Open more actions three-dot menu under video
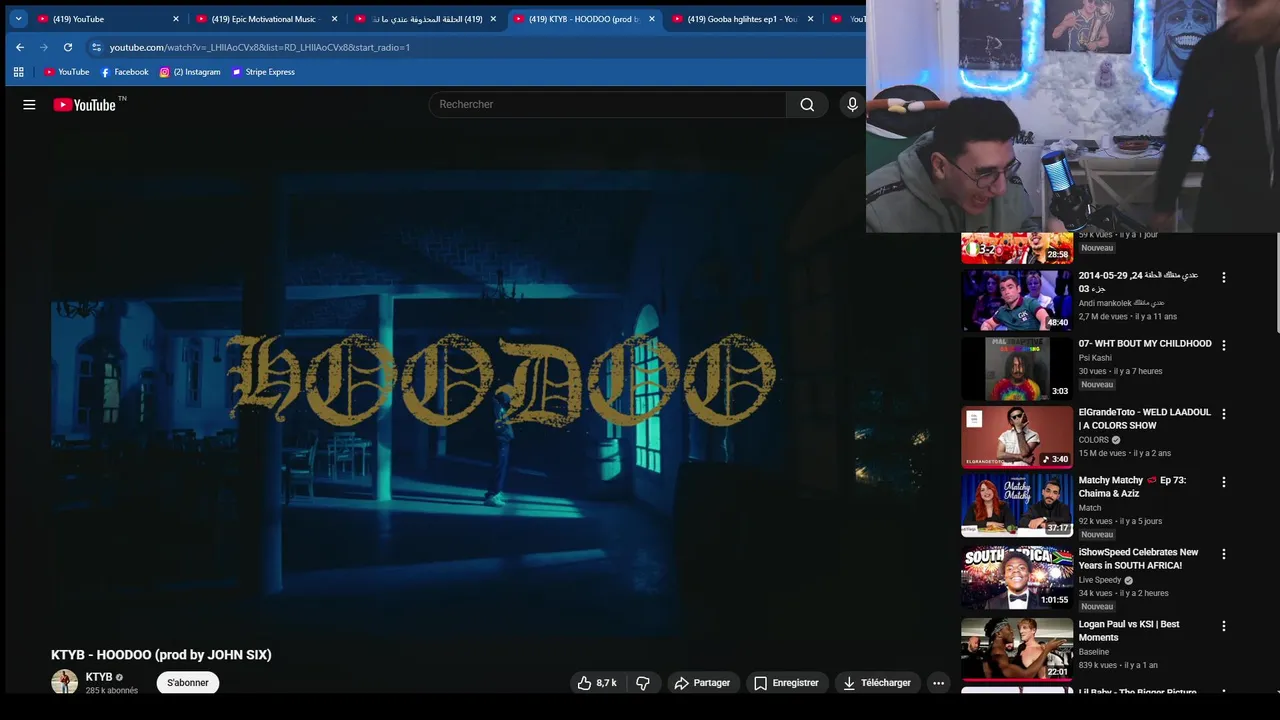This screenshot has width=1280, height=720. click(938, 683)
